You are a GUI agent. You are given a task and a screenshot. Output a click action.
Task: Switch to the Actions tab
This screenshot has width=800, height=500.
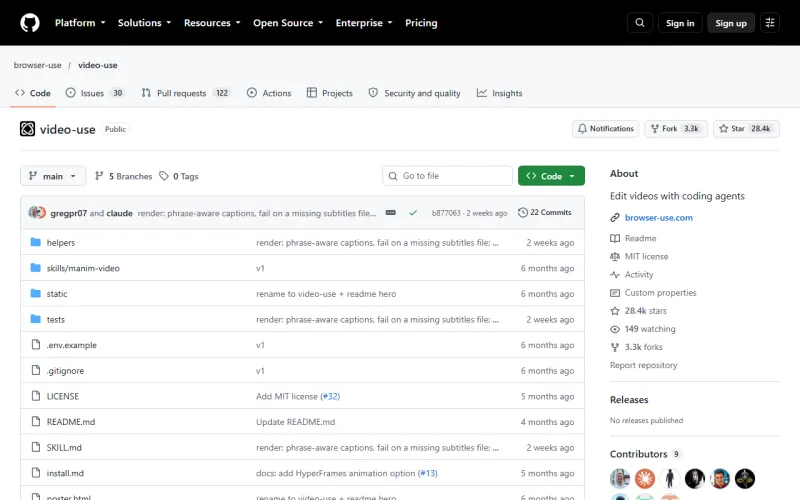point(269,93)
